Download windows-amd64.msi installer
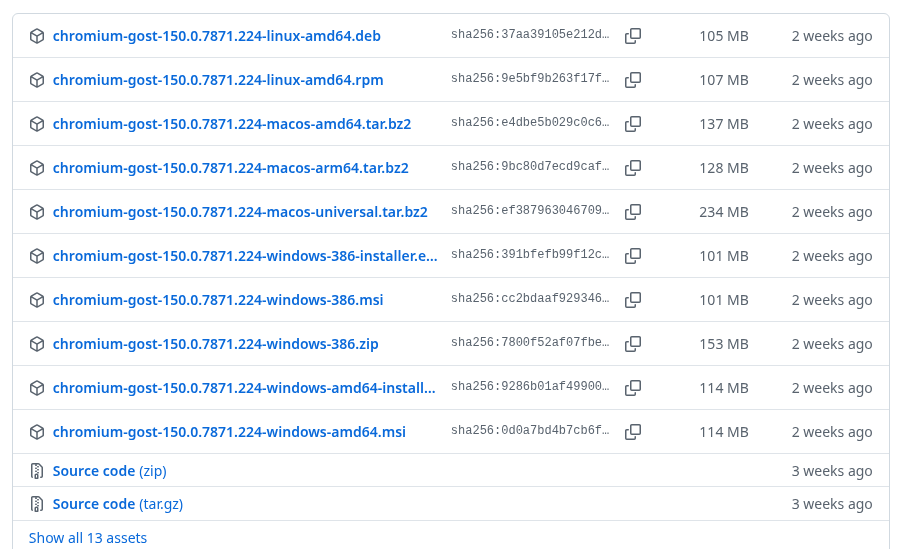This screenshot has width=906, height=549. click(x=229, y=432)
